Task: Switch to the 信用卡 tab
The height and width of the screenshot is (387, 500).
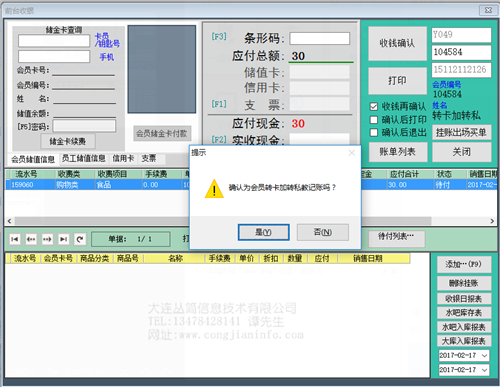Action: 123,159
